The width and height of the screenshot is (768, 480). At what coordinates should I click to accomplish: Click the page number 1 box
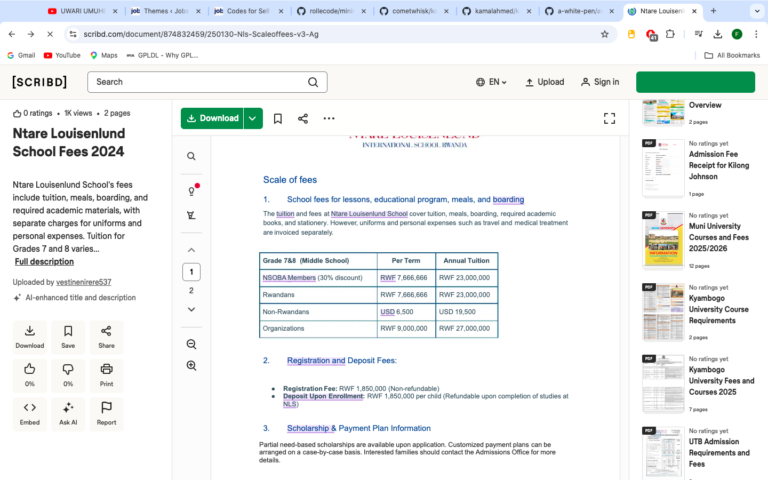(x=192, y=272)
